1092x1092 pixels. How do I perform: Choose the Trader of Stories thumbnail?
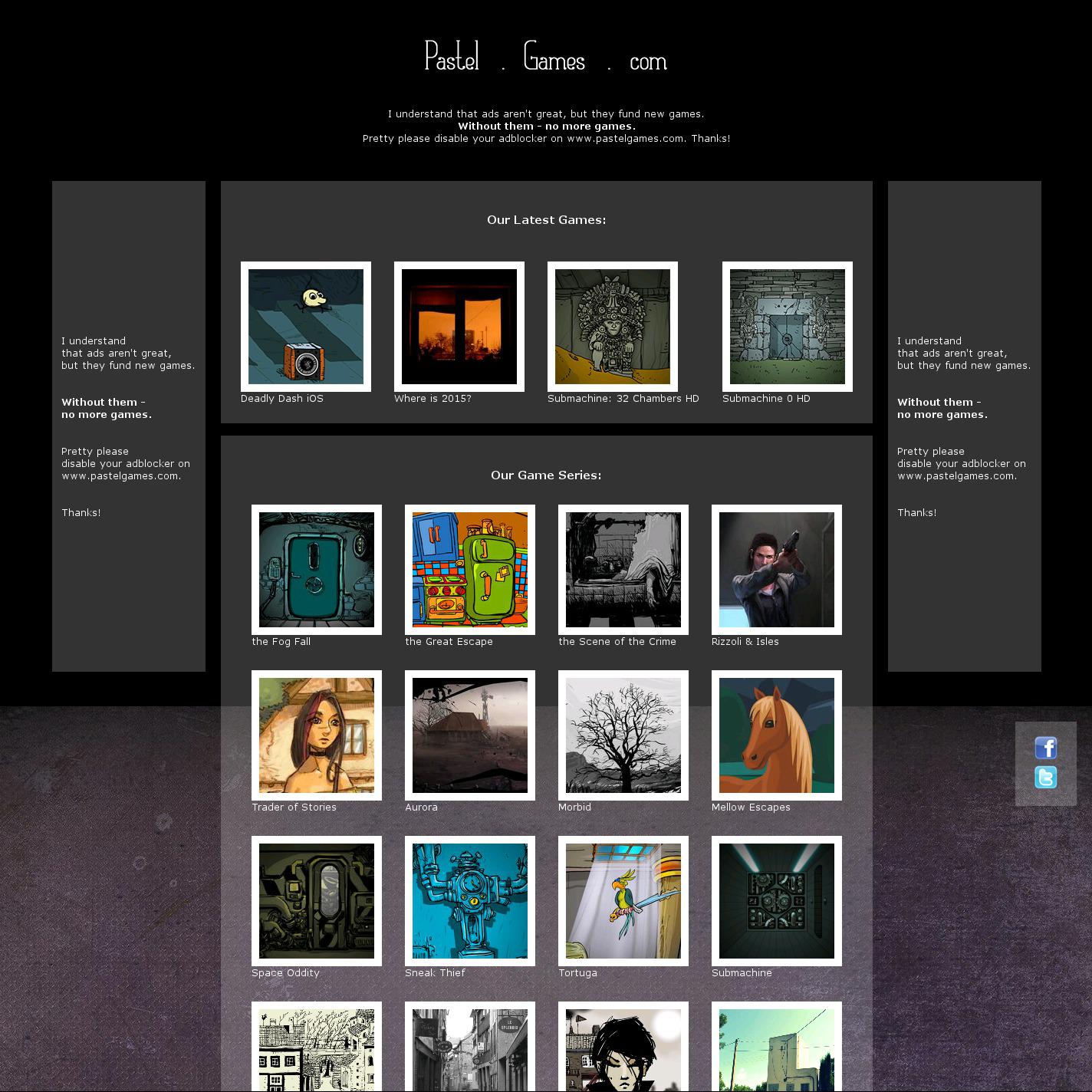[x=317, y=735]
